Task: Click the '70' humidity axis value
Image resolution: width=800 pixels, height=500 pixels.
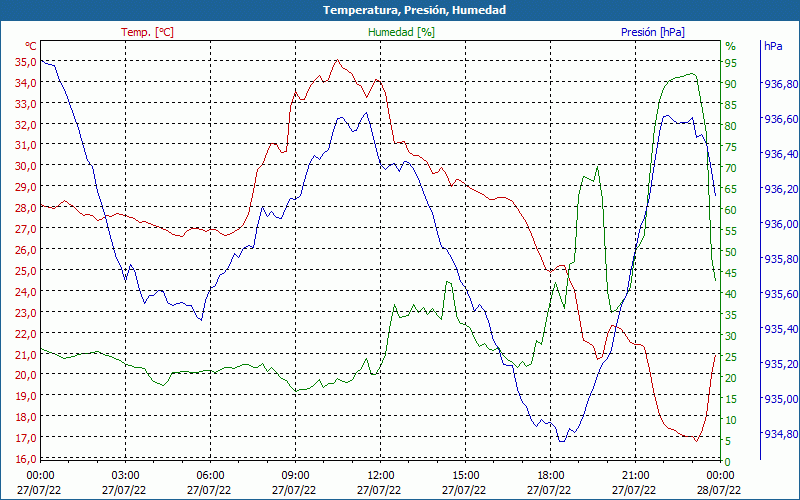Action: 731,168
